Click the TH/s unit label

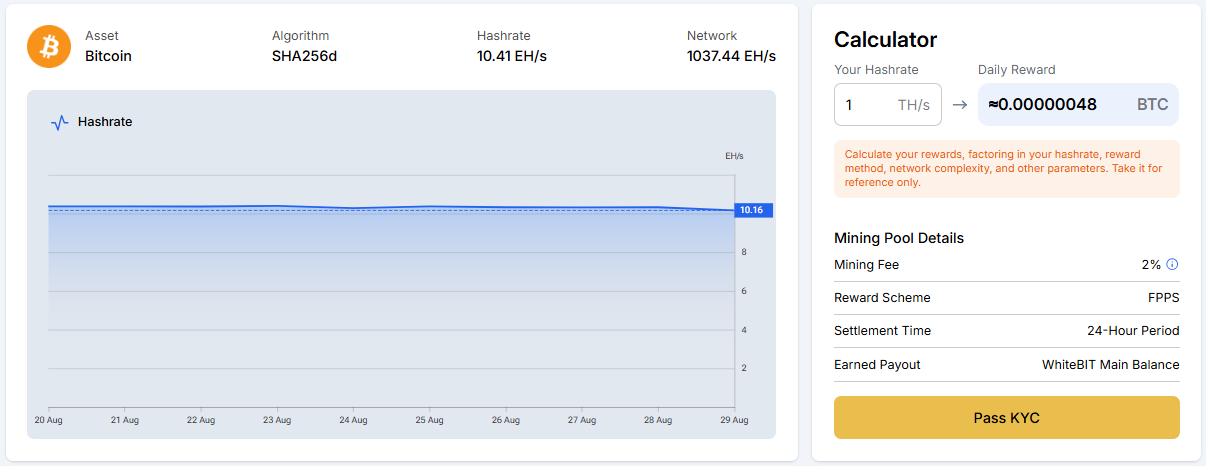click(913, 104)
